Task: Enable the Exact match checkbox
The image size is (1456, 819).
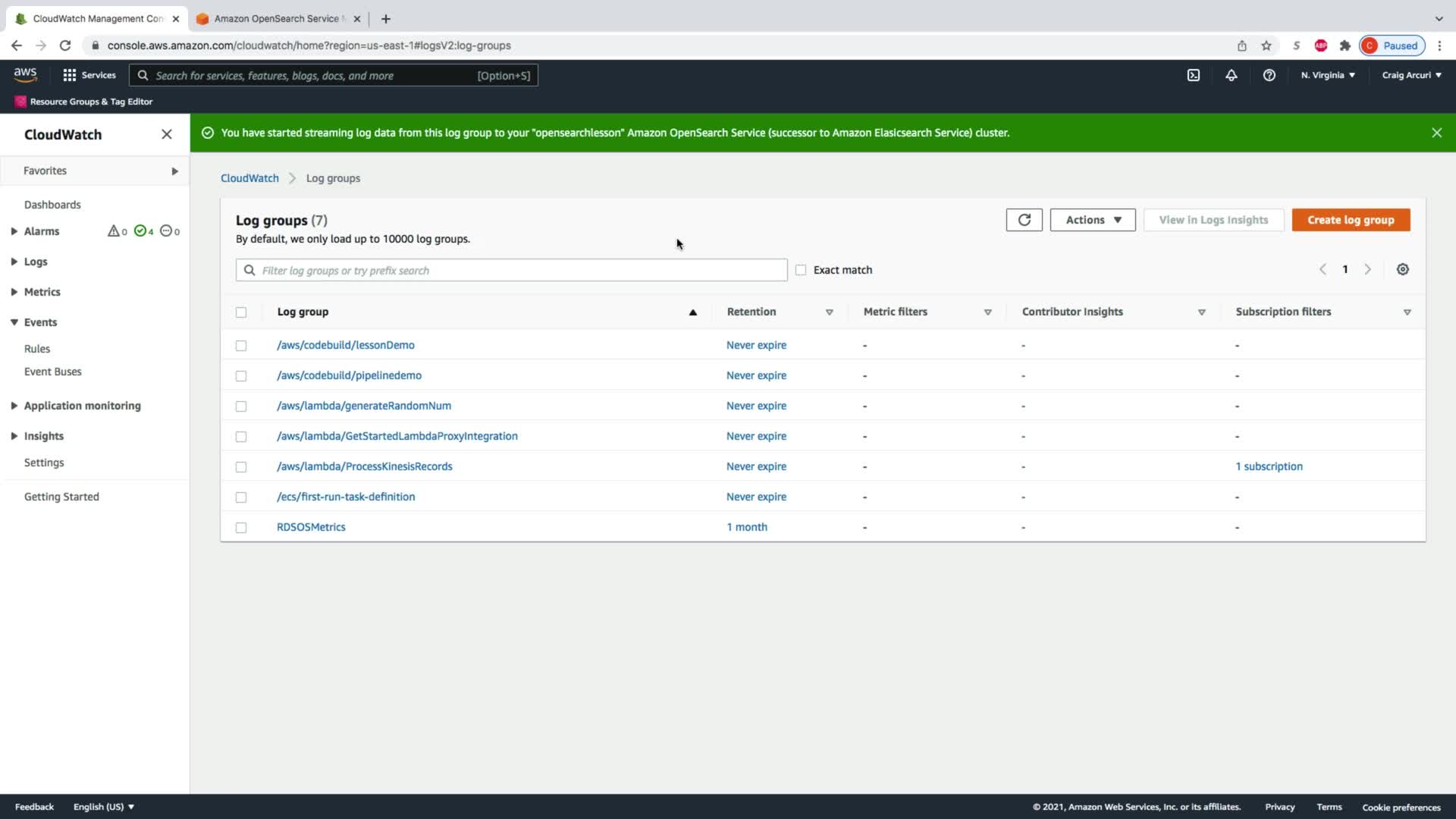Action: click(801, 270)
